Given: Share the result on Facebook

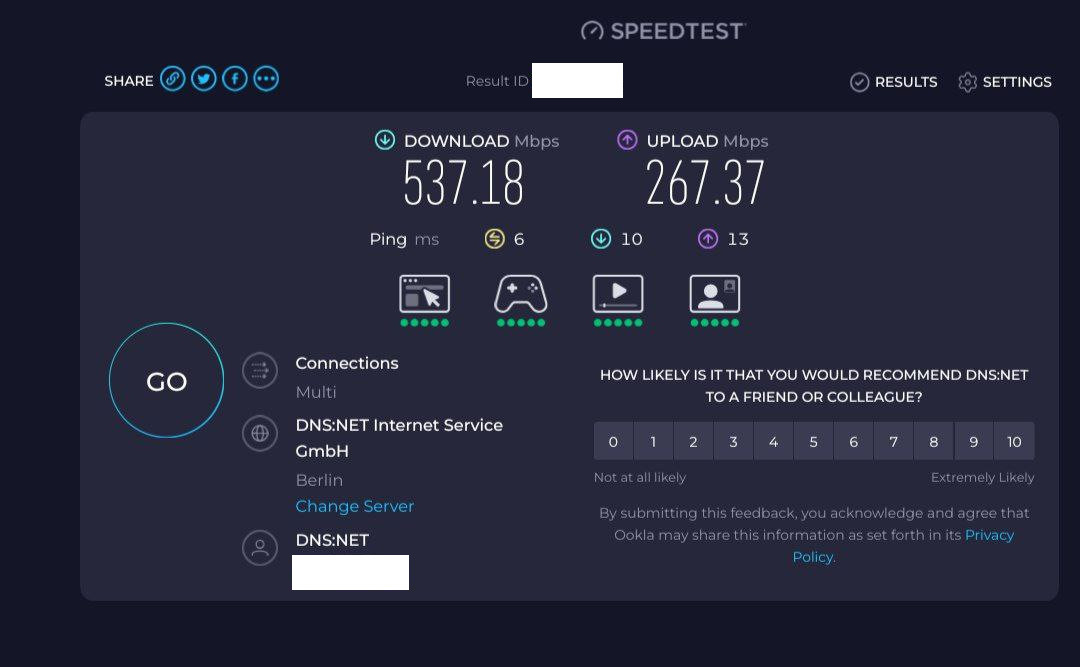Looking at the screenshot, I should 235,79.
